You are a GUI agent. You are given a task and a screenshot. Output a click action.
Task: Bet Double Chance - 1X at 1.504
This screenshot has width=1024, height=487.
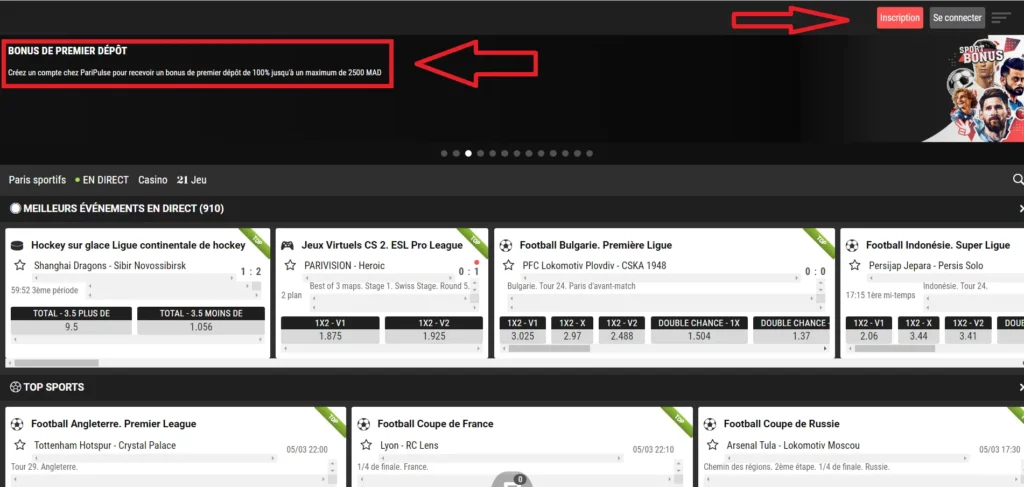(699, 330)
